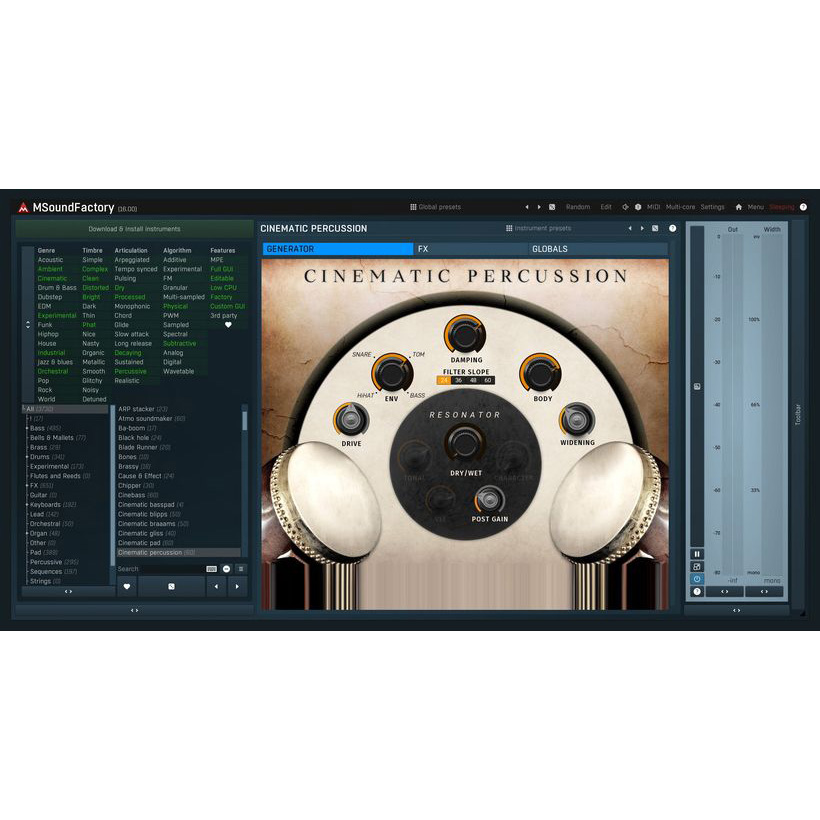The width and height of the screenshot is (820, 820).
Task: Adjust the DRIVE knob
Action: click(351, 420)
